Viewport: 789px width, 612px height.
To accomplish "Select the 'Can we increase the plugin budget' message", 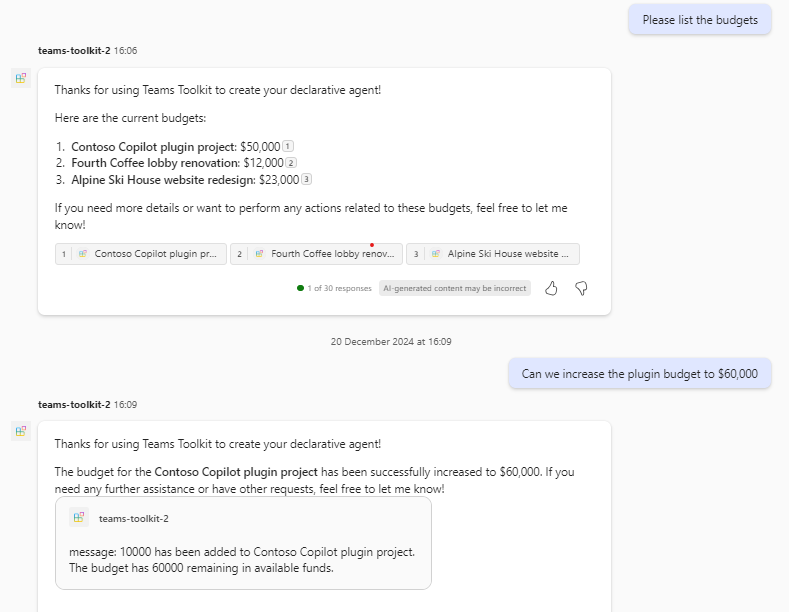I will click(640, 374).
